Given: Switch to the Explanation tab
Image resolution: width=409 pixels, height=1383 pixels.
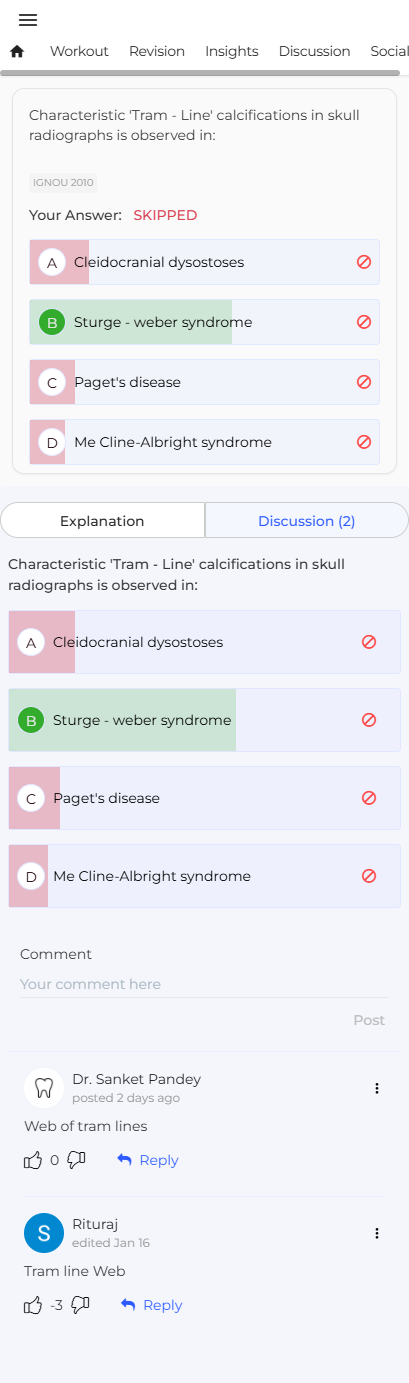Looking at the screenshot, I should click(102, 521).
